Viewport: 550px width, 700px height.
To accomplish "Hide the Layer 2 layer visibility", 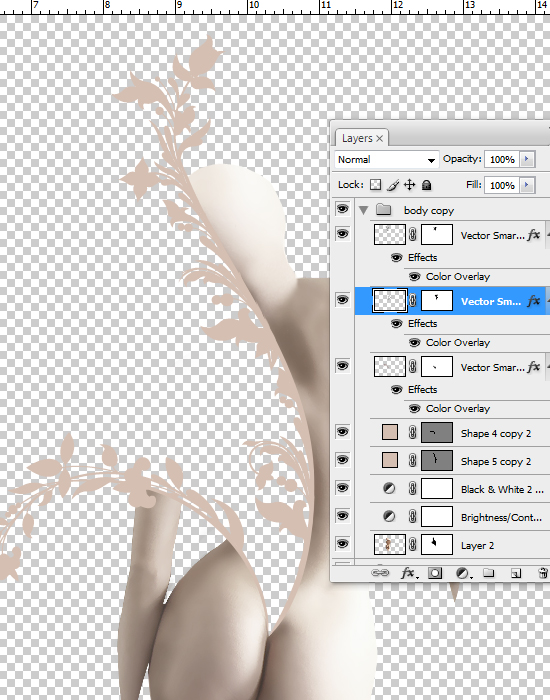I will [342, 544].
